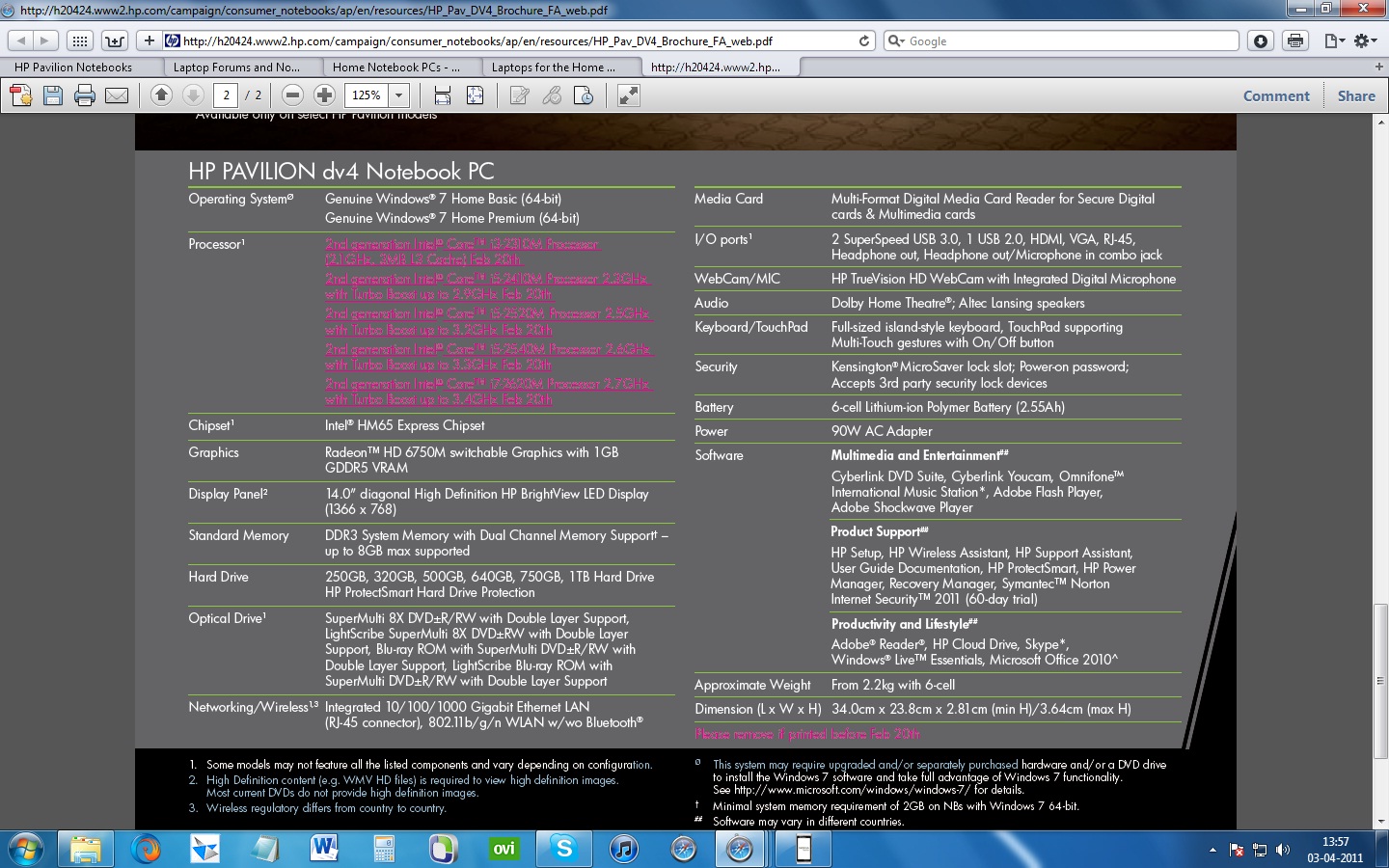
Task: Open the Comment pane
Action: click(1276, 95)
